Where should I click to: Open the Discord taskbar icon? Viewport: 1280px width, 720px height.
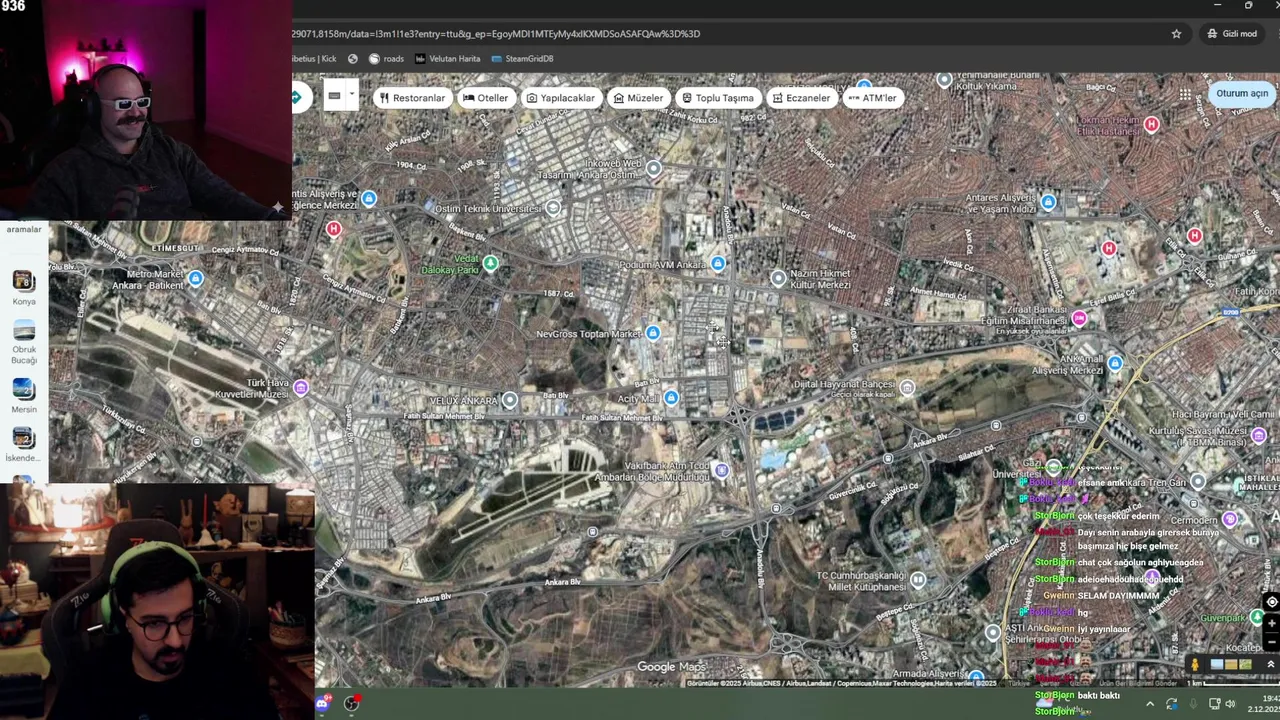pos(322,704)
